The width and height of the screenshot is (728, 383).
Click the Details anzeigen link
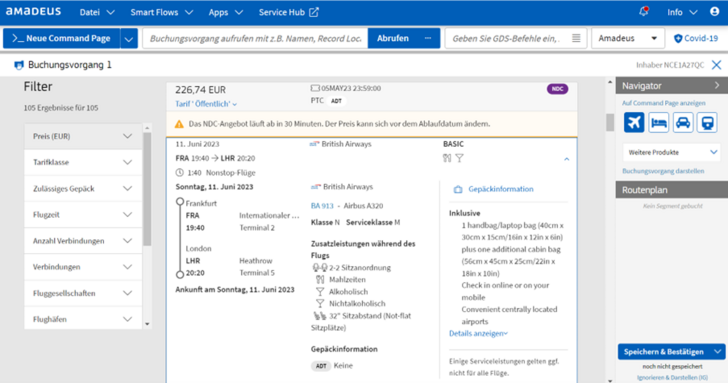tap(478, 333)
